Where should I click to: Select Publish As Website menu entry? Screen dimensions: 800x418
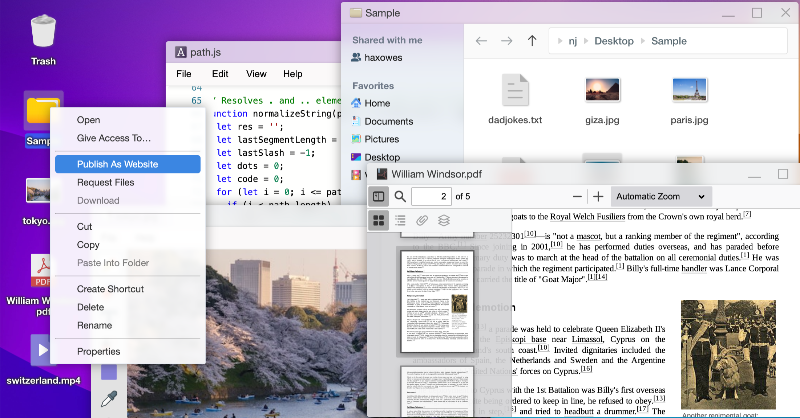coord(128,164)
